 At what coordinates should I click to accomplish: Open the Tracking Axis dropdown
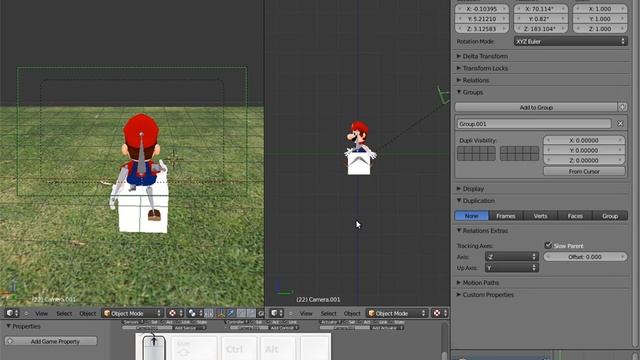(x=512, y=257)
